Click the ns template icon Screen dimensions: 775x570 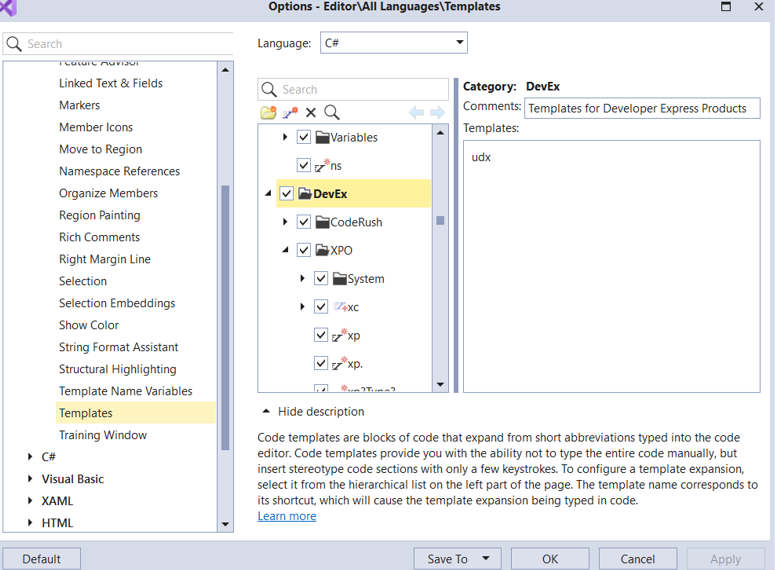click(322, 165)
